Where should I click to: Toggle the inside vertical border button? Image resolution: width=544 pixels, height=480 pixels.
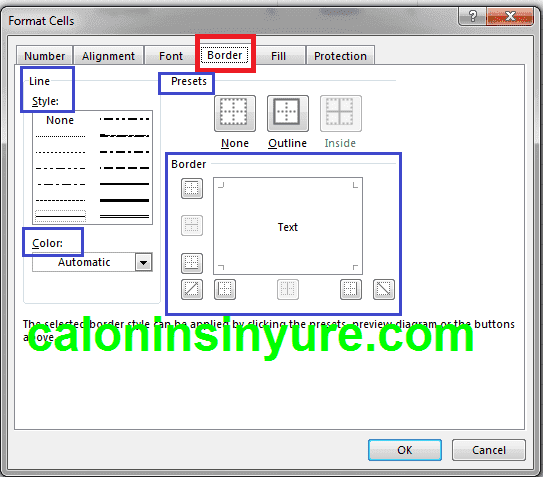288,289
